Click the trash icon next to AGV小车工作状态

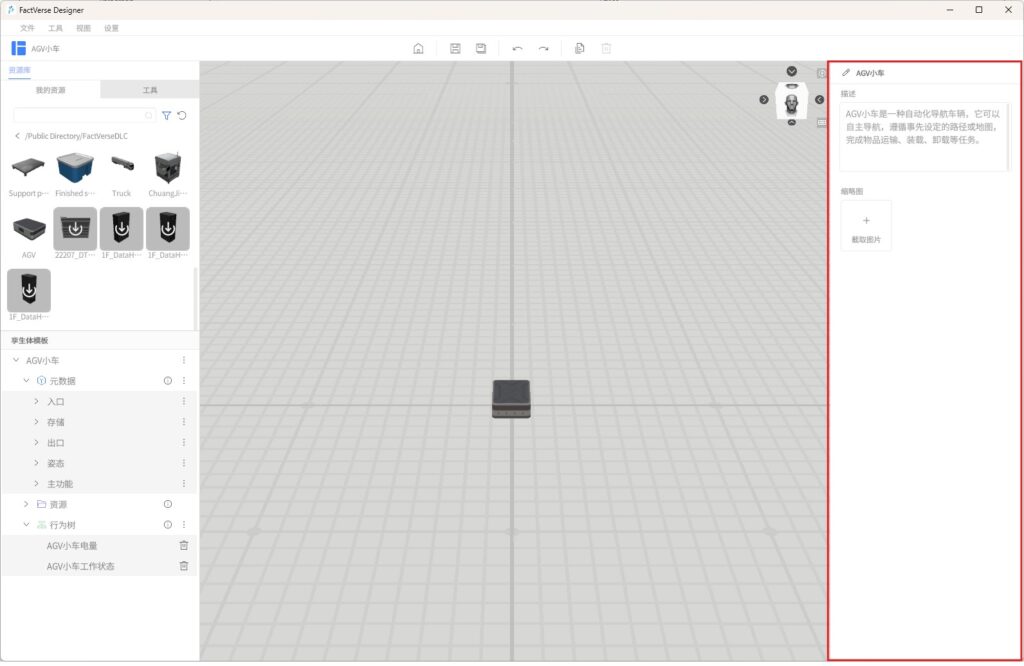point(183,566)
